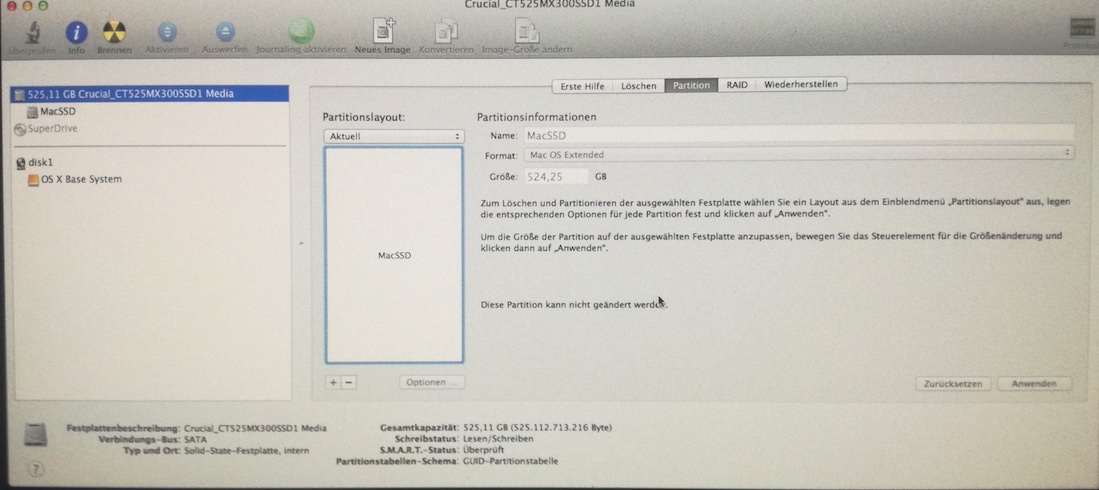The width and height of the screenshot is (1099, 490).
Task: Click the Aktivieren toolbar icon
Action: (167, 32)
